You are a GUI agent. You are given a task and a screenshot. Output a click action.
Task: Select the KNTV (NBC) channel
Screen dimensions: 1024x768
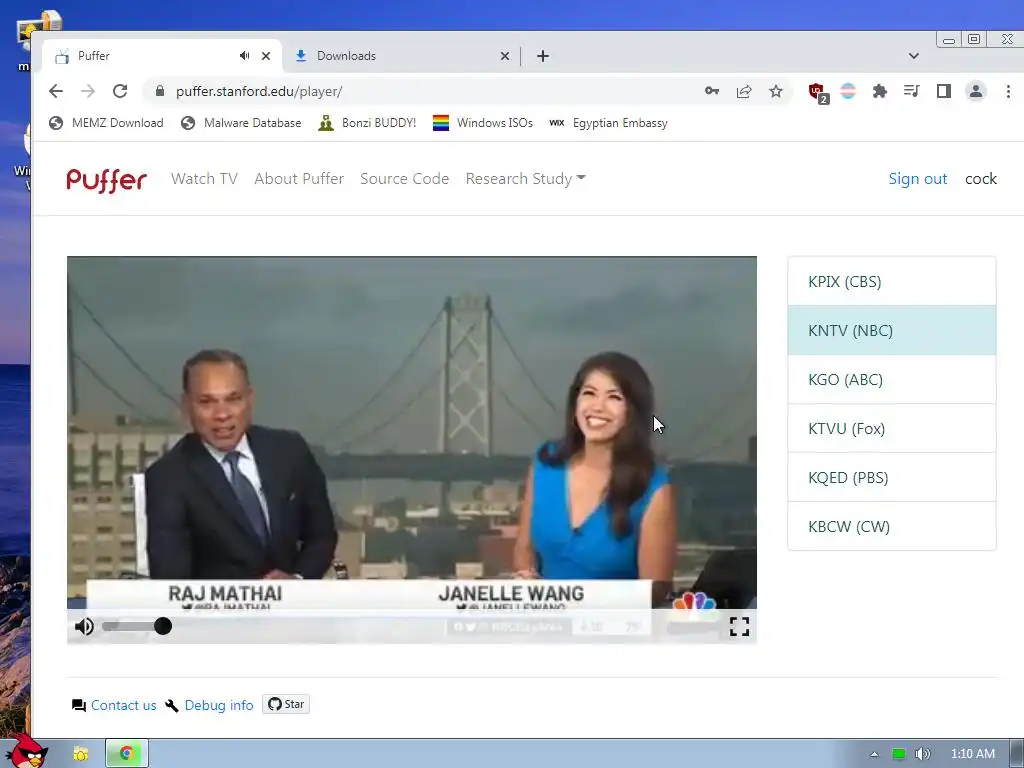pos(891,330)
